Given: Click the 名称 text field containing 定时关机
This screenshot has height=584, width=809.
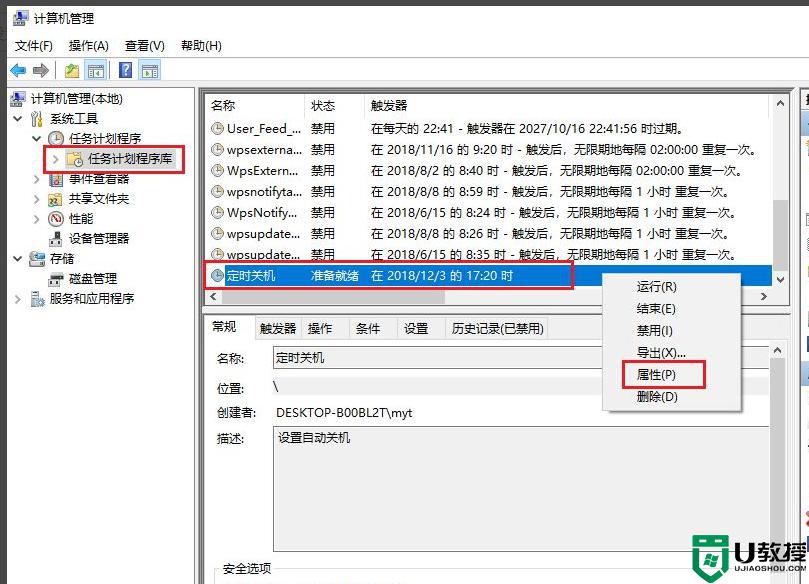Looking at the screenshot, I should click(520, 357).
